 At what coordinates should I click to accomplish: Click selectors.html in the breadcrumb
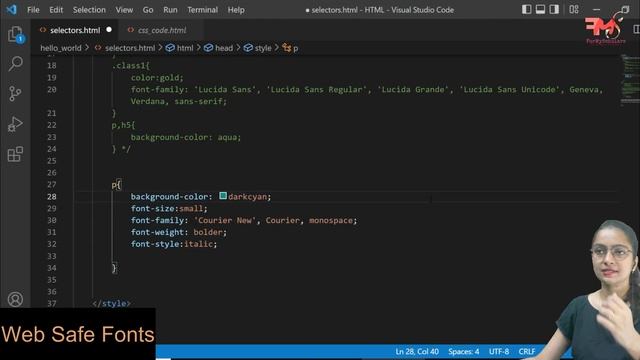point(130,48)
